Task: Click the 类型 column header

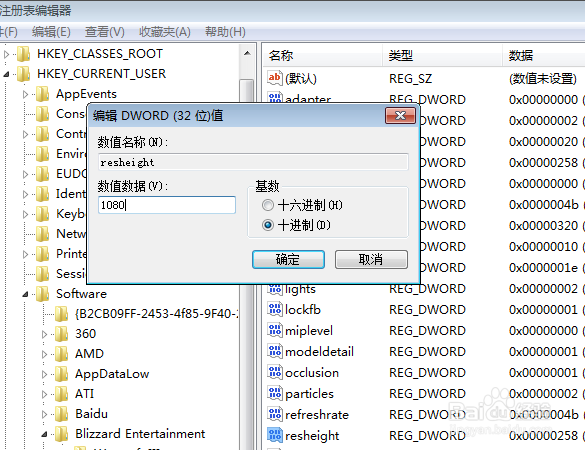Action: coord(442,56)
